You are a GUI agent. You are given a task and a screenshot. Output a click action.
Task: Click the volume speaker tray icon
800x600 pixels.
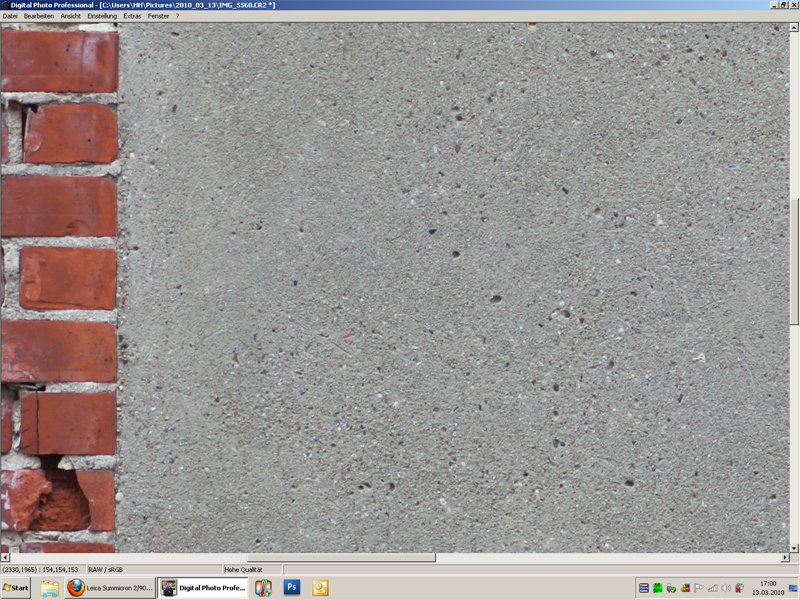(x=726, y=588)
